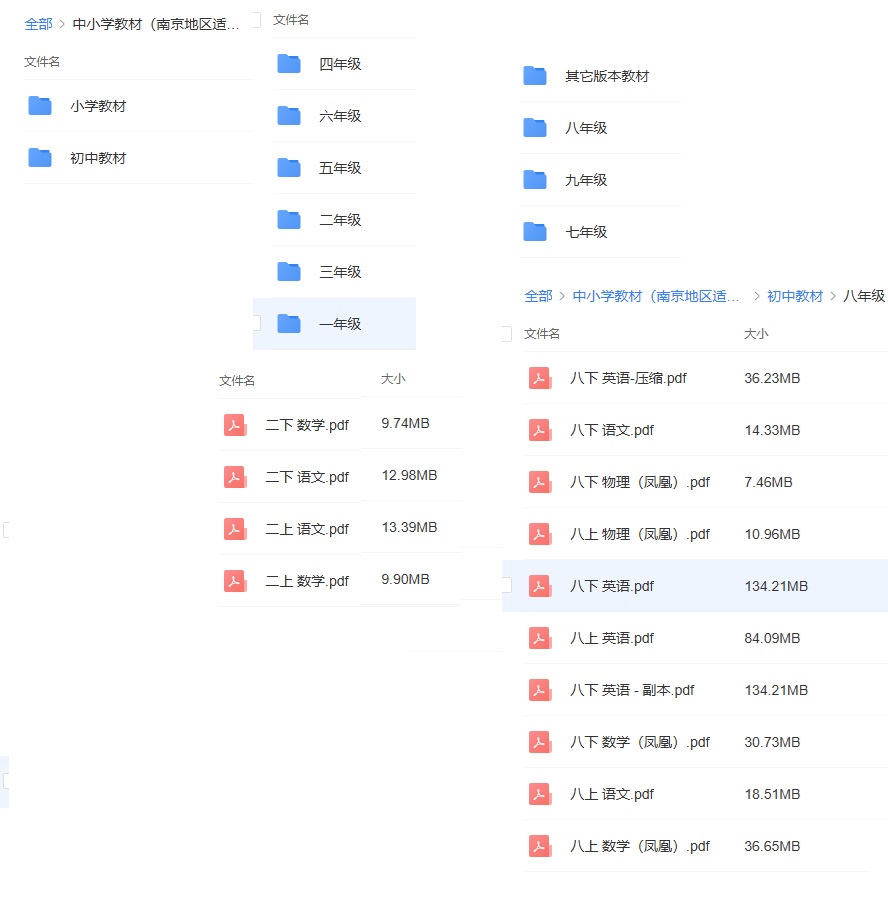This screenshot has height=910, width=888.
Task: Open the 小学教材 folder icon
Action: click(40, 106)
